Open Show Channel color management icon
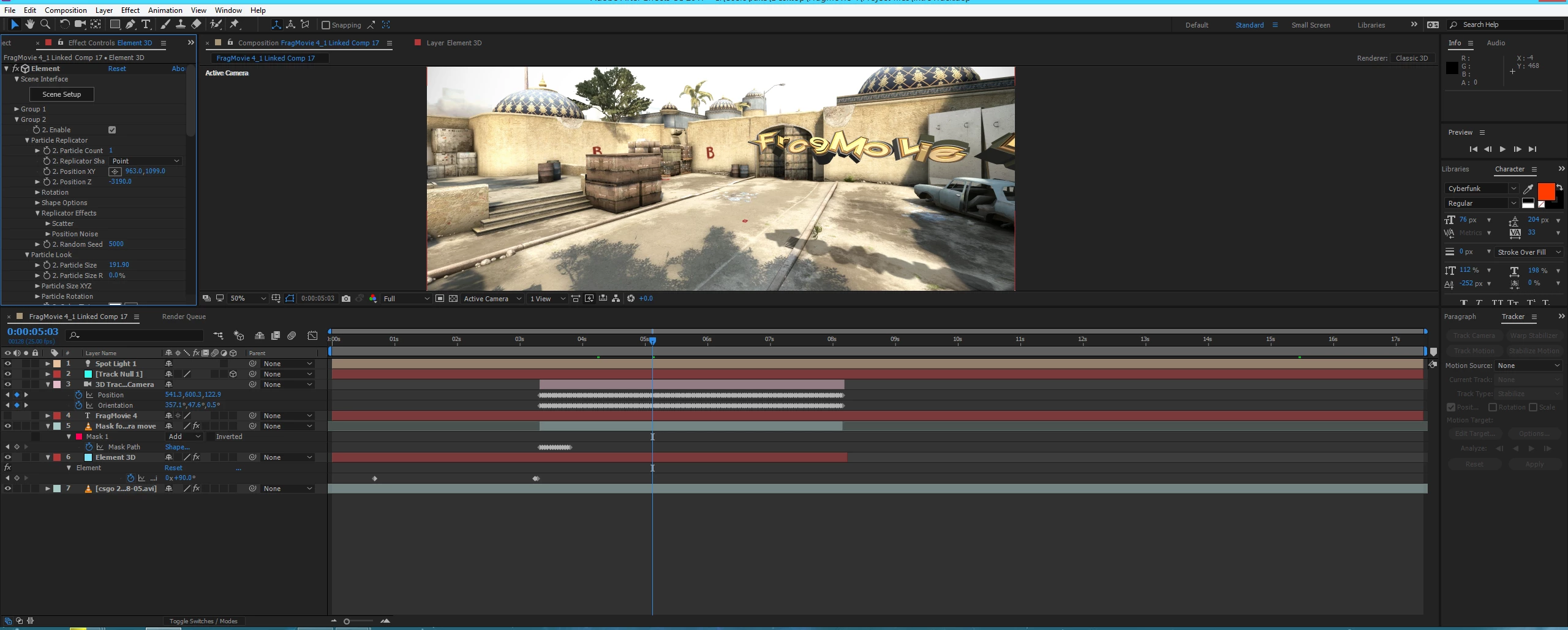This screenshot has width=1568, height=630. pyautogui.click(x=373, y=299)
